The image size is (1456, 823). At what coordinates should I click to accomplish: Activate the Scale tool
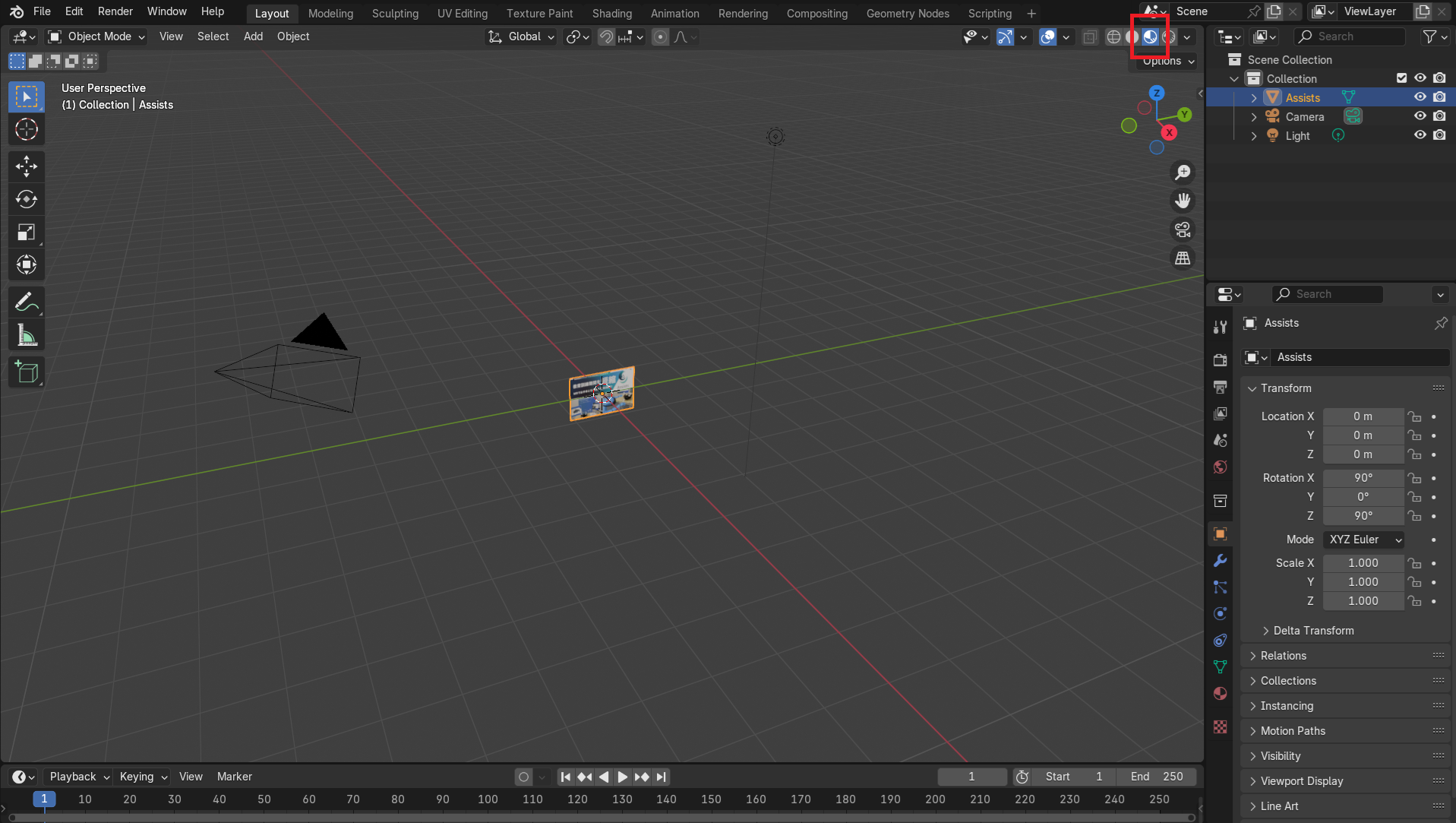tap(27, 233)
